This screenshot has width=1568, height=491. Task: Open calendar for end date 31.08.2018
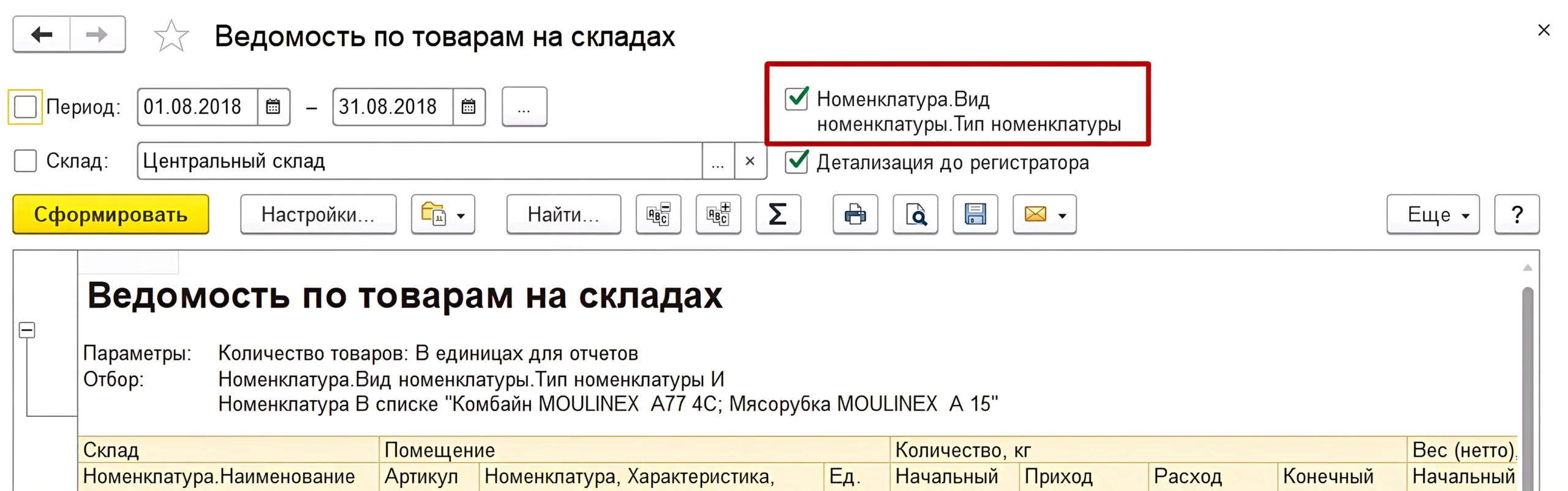[x=469, y=107]
